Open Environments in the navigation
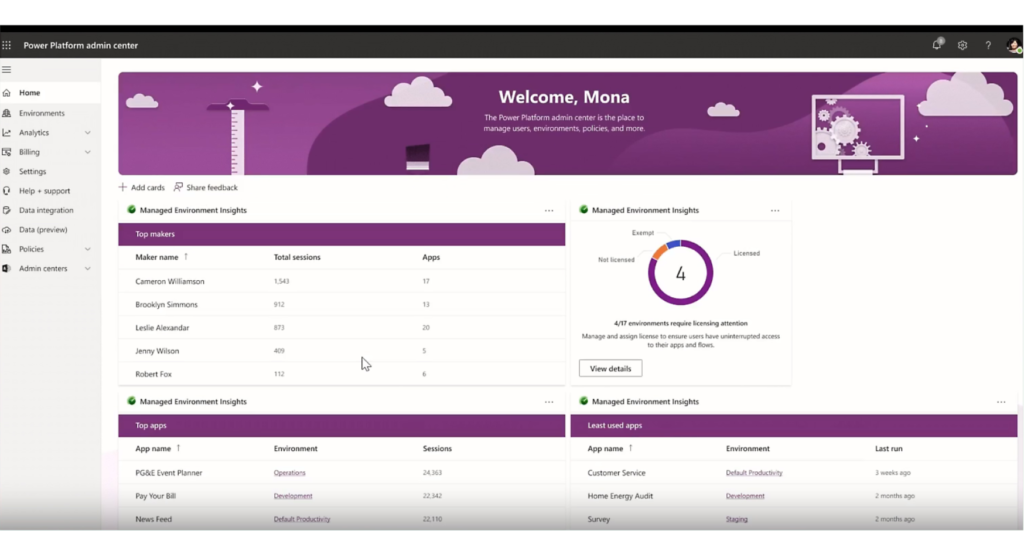The image size is (1024, 554). [50, 113]
